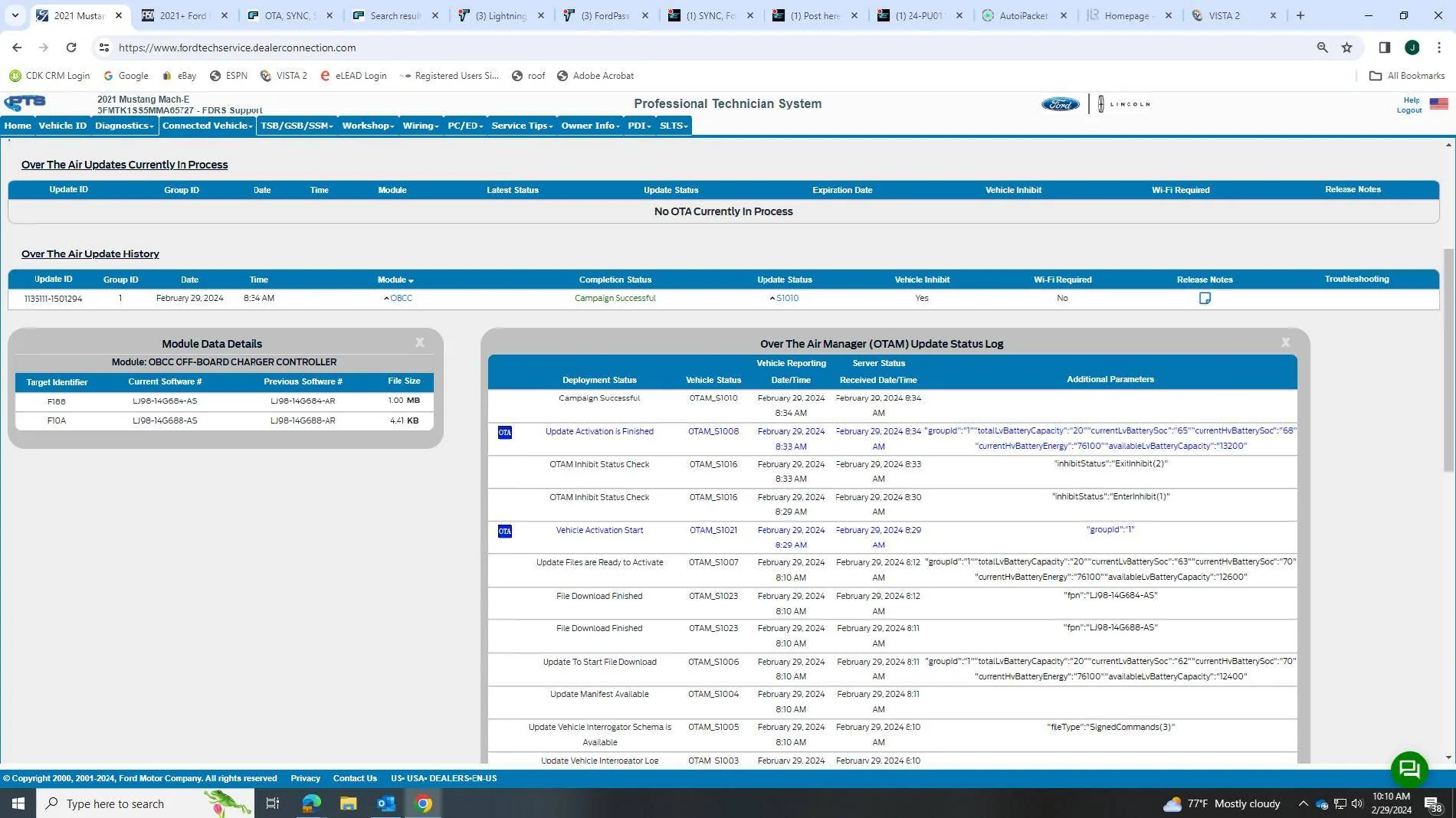Bookmark this page with the star icon
The width and height of the screenshot is (1456, 818).
[x=1346, y=47]
